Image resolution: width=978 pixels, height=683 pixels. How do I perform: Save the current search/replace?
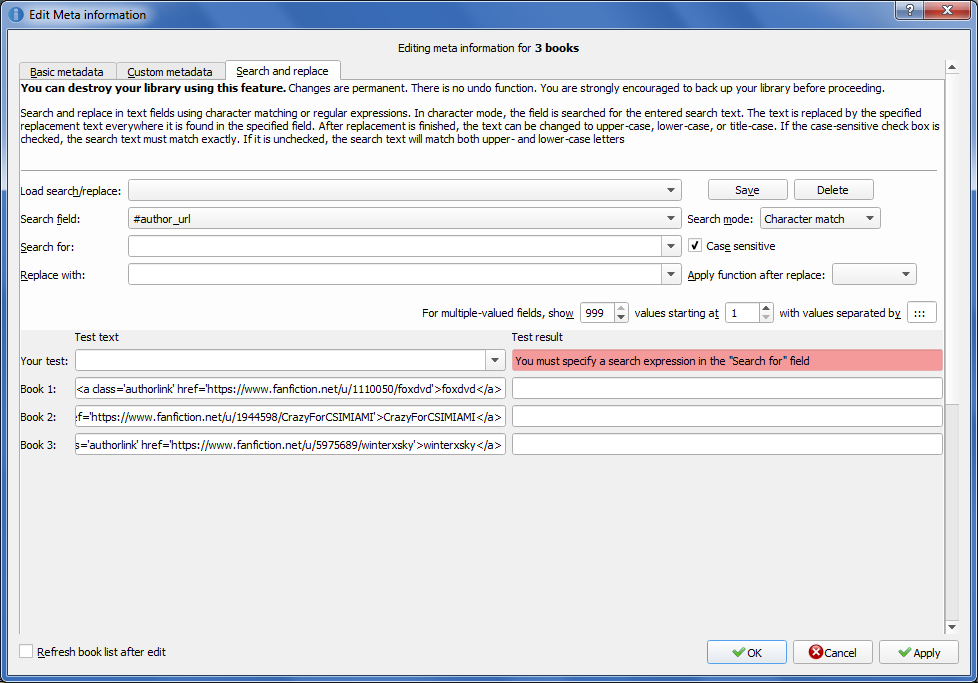pyautogui.click(x=747, y=190)
